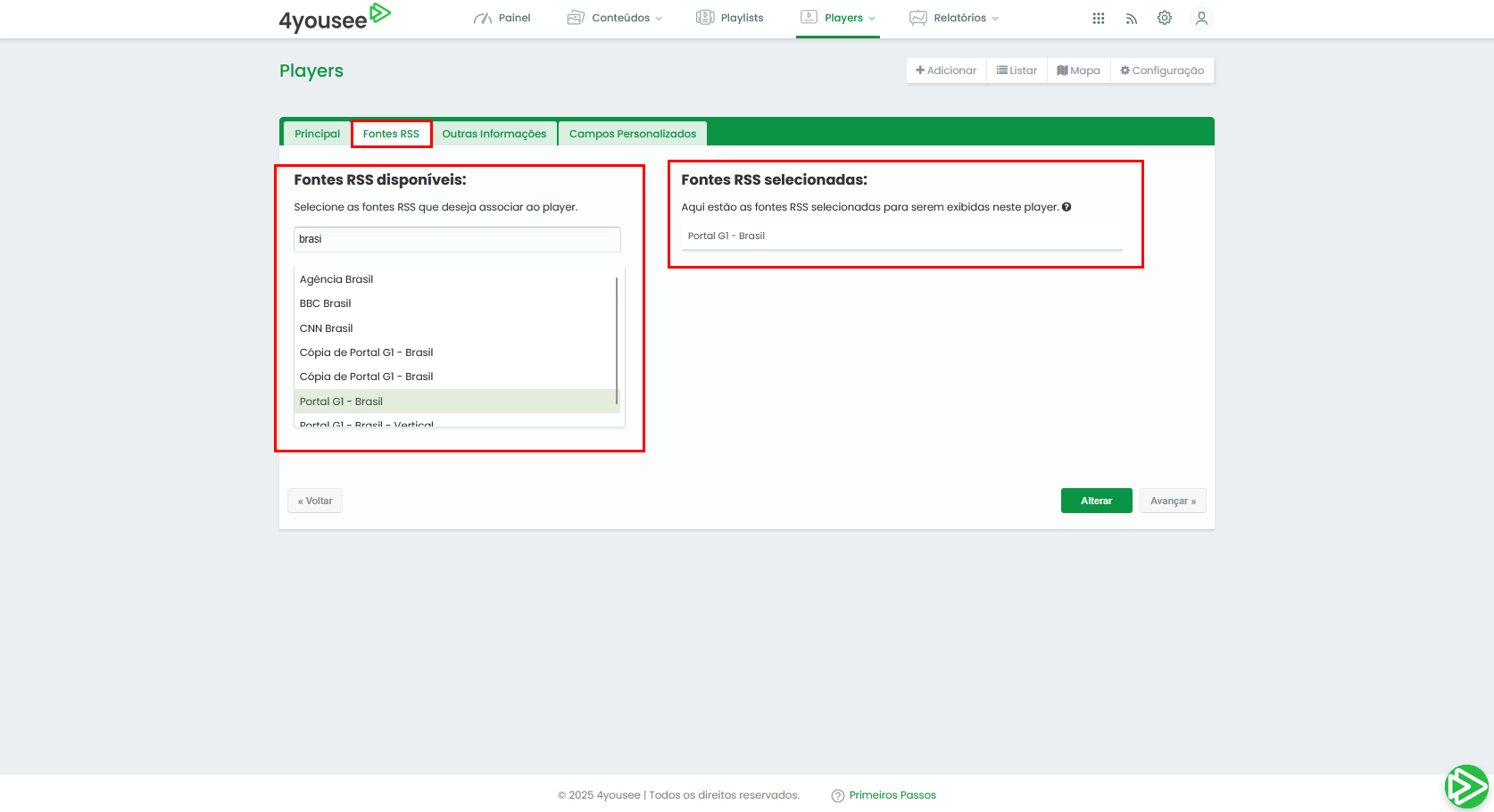The width and height of the screenshot is (1494, 812).
Task: Expand the Conteúdos dropdown menu
Action: click(x=615, y=18)
